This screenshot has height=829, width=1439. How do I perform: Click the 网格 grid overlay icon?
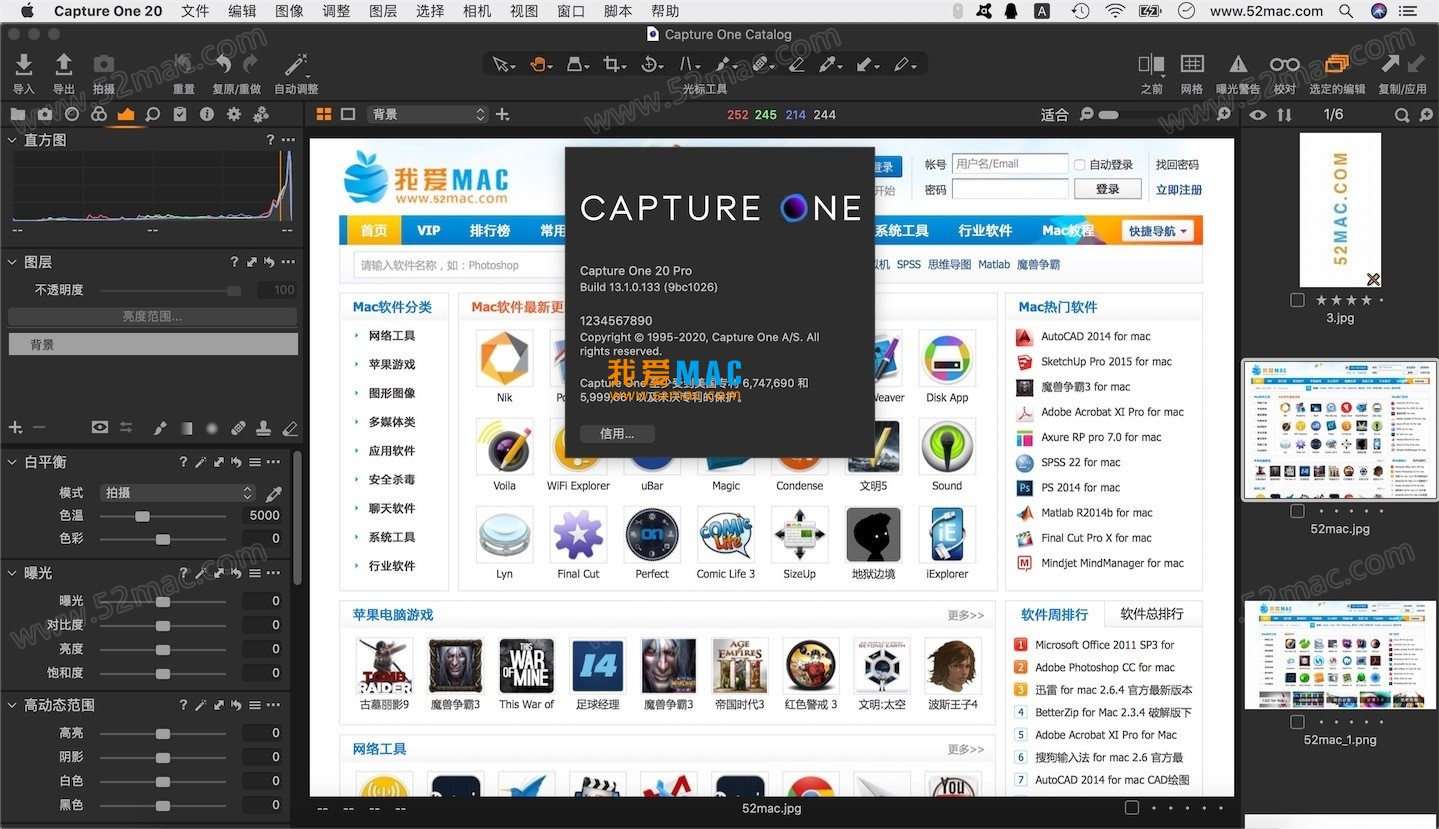coord(1191,65)
